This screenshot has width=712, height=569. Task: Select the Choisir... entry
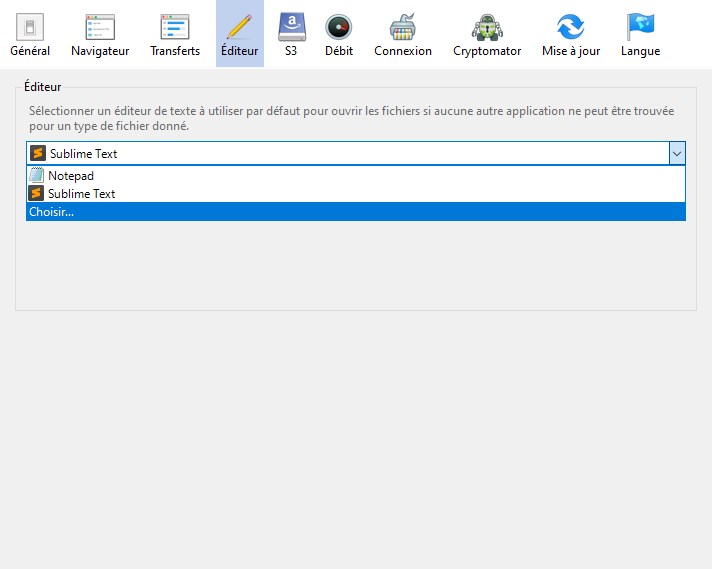356,212
